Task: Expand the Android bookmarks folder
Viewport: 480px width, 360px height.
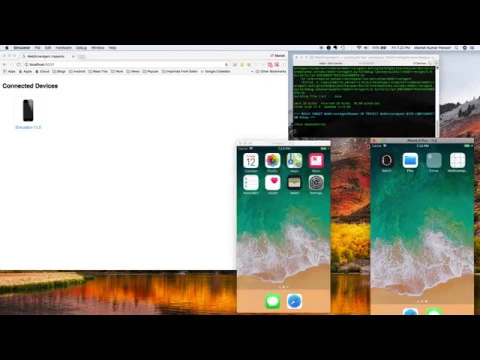Action: (x=77, y=71)
